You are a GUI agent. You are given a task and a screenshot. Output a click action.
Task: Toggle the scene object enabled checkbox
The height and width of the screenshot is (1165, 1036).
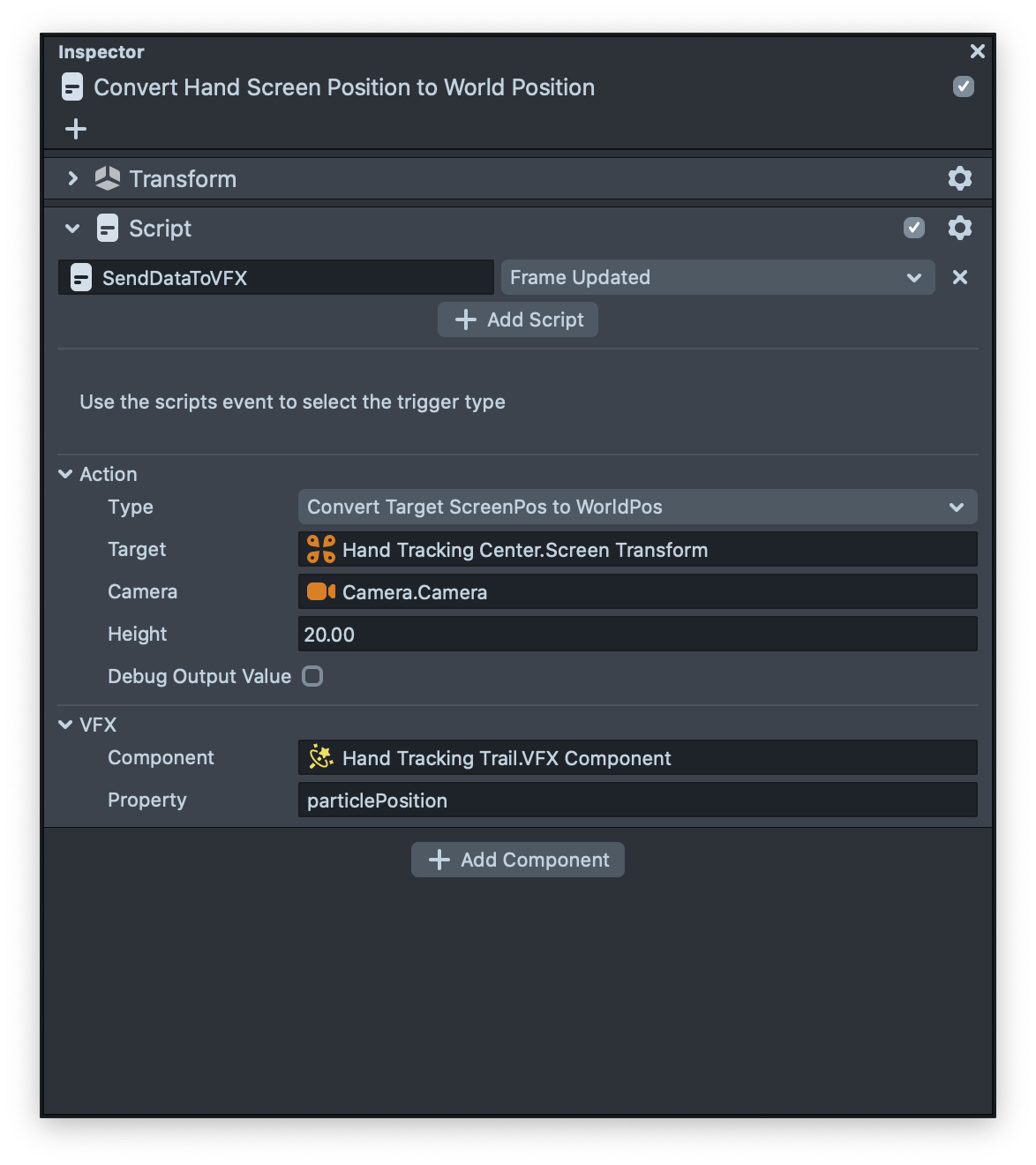click(x=963, y=86)
